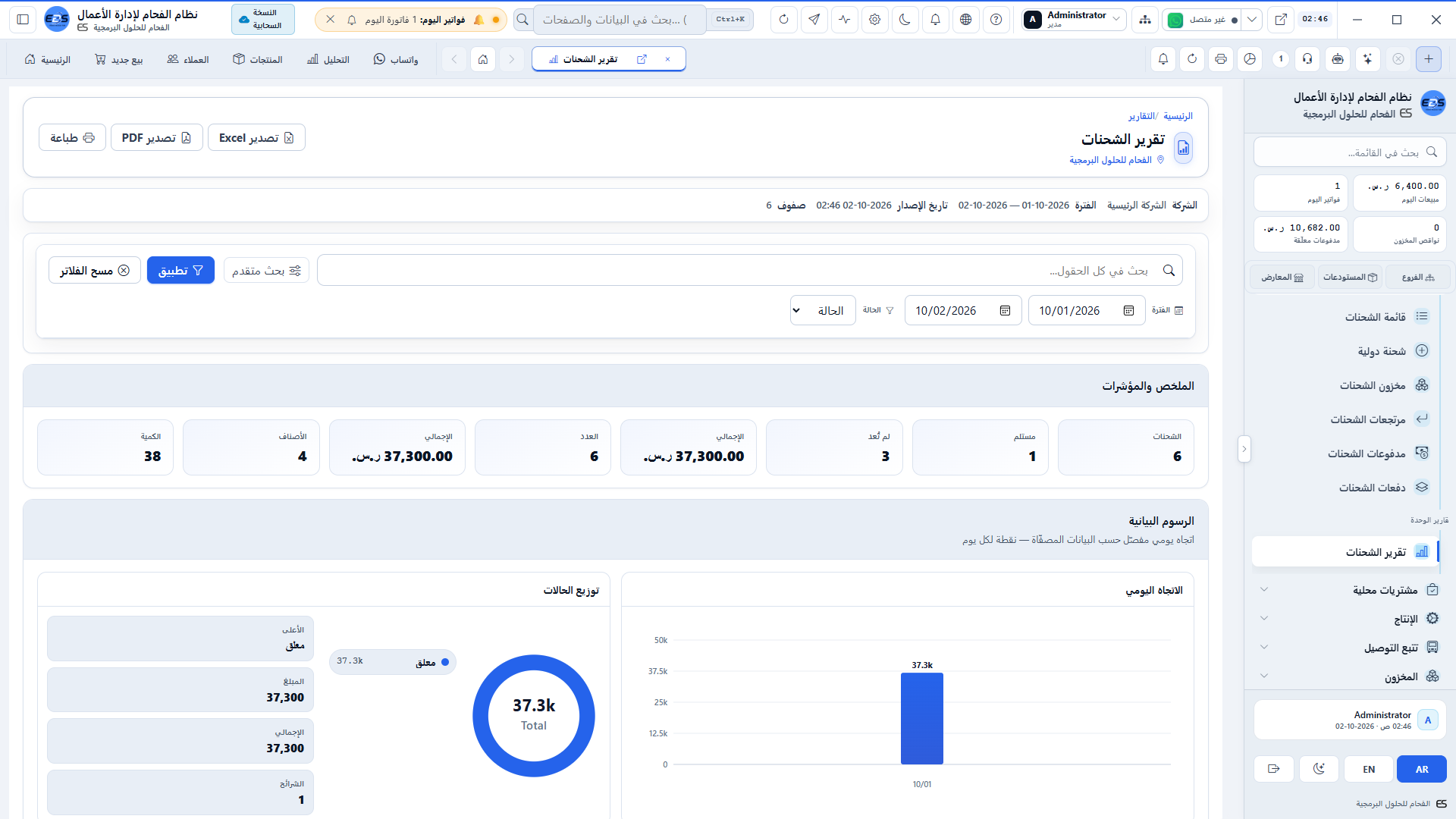Open بحث متقدم advanced search
The width and height of the screenshot is (1456, 819).
266,270
